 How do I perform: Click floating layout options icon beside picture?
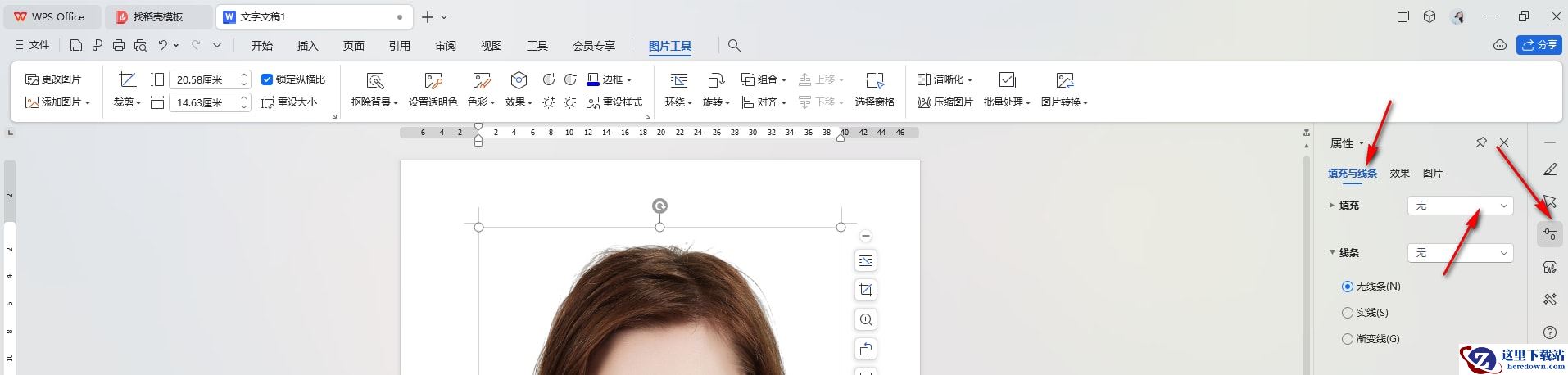coord(866,260)
